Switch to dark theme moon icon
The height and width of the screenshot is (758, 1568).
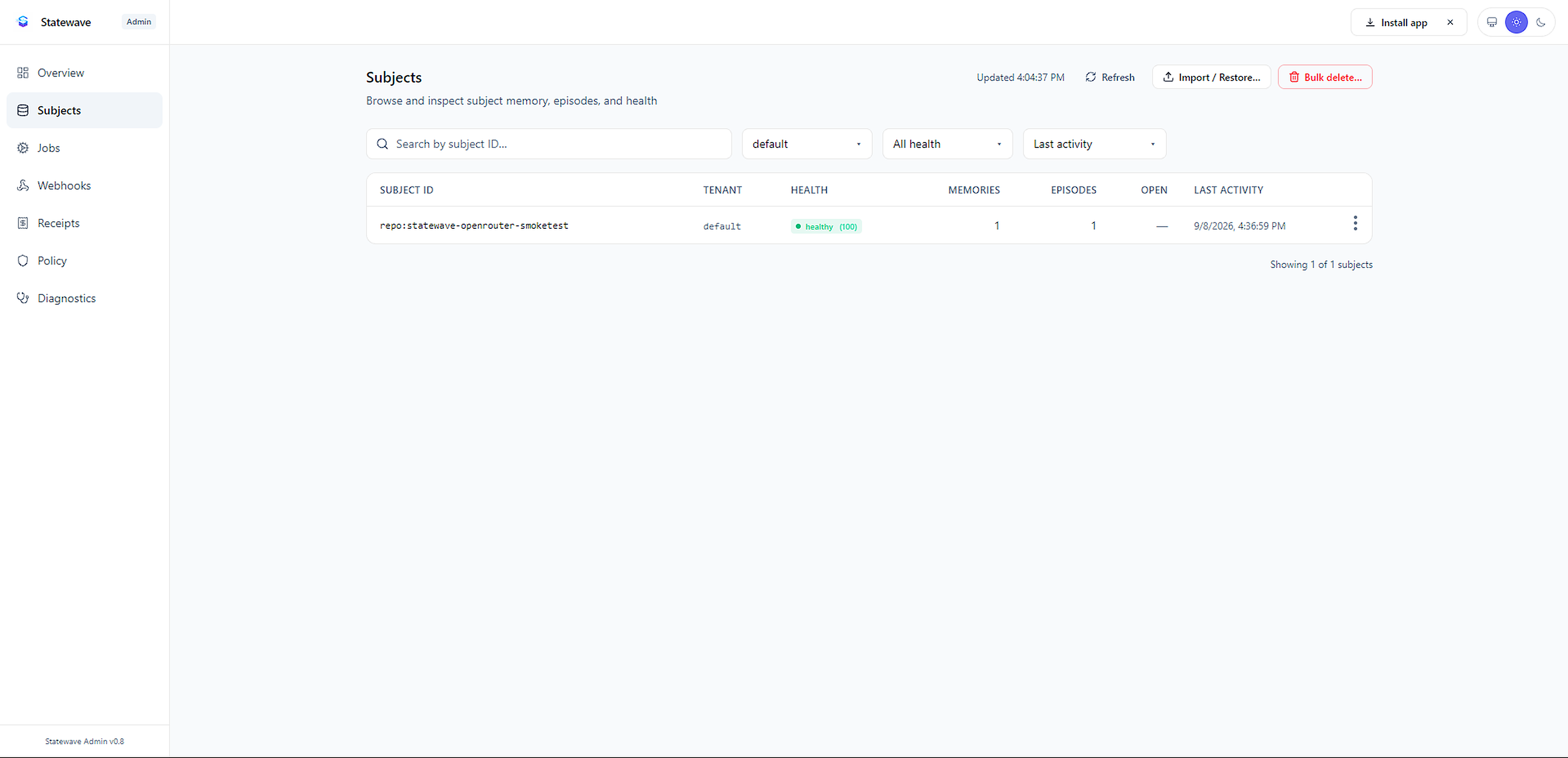[1541, 22]
